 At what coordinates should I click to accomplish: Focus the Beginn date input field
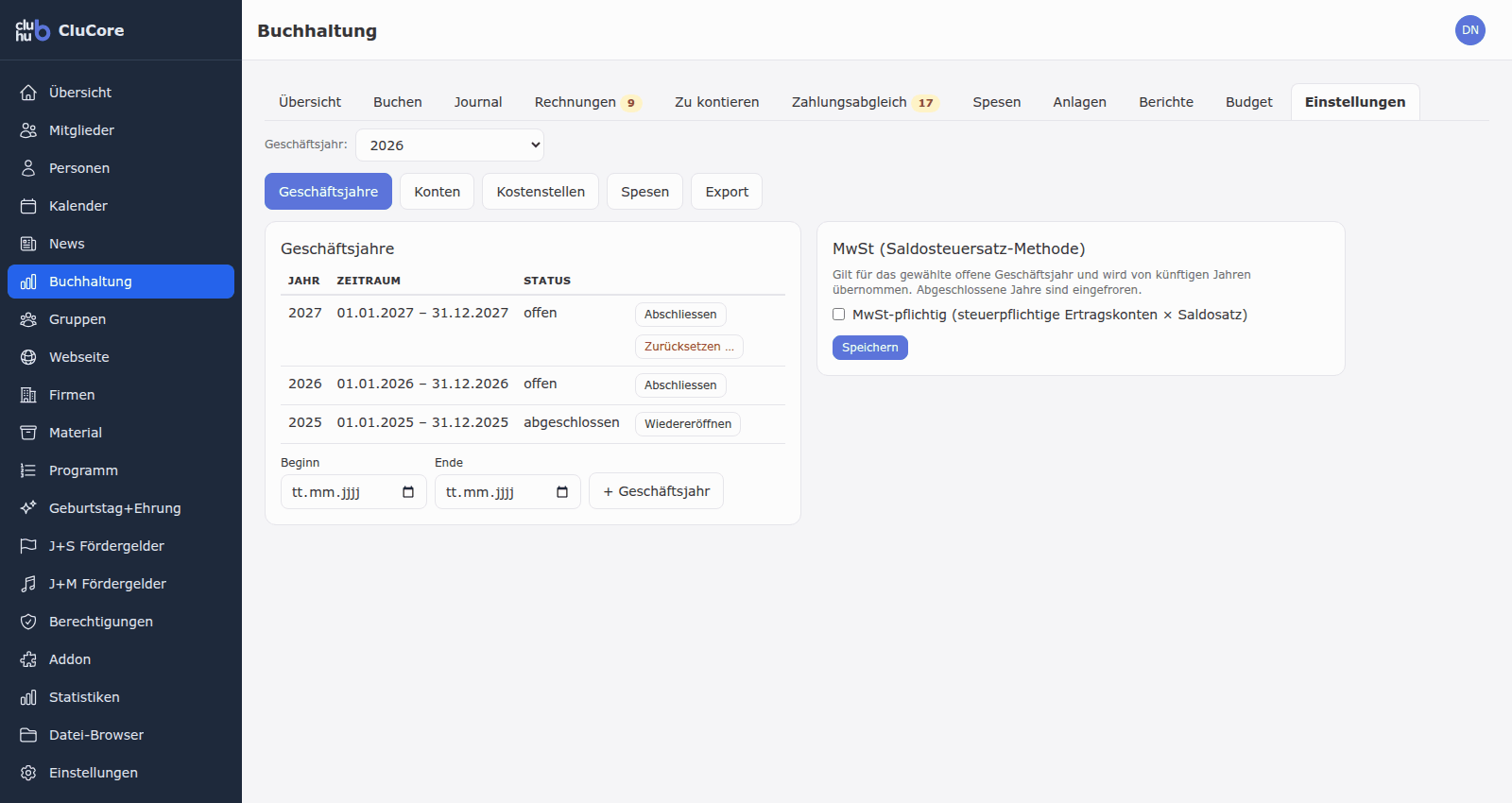[353, 492]
